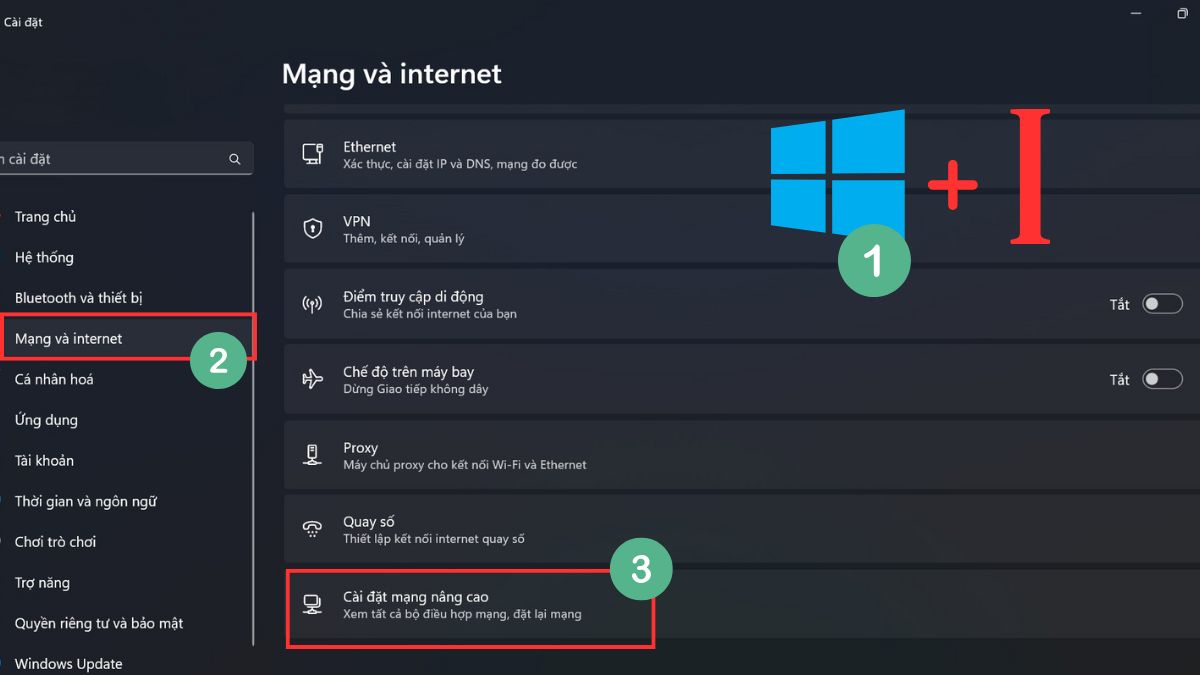Click the settings search field
This screenshot has width=1200, height=675.
125,159
